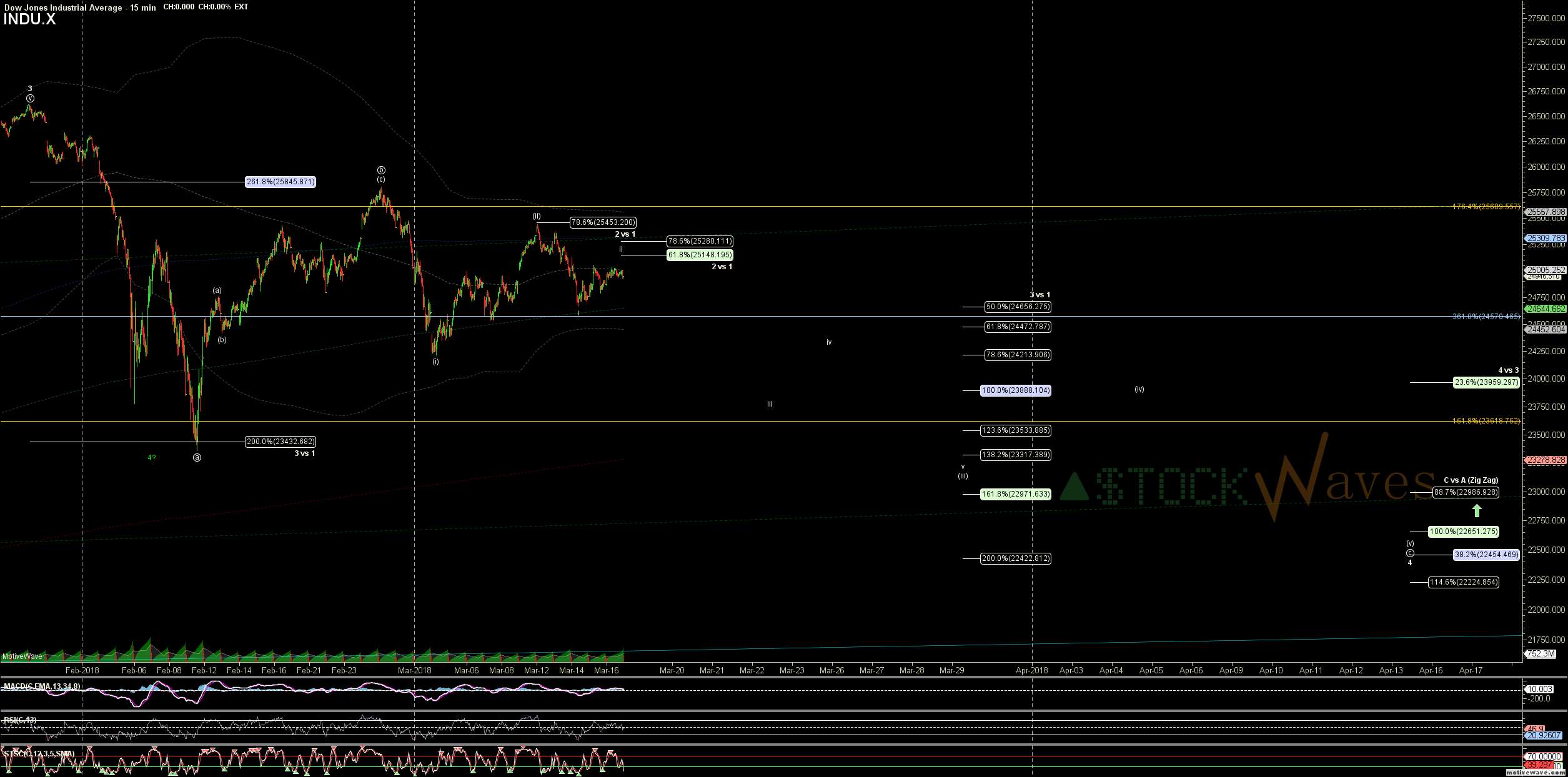Click the 22000.000 price axis label

(x=1546, y=610)
